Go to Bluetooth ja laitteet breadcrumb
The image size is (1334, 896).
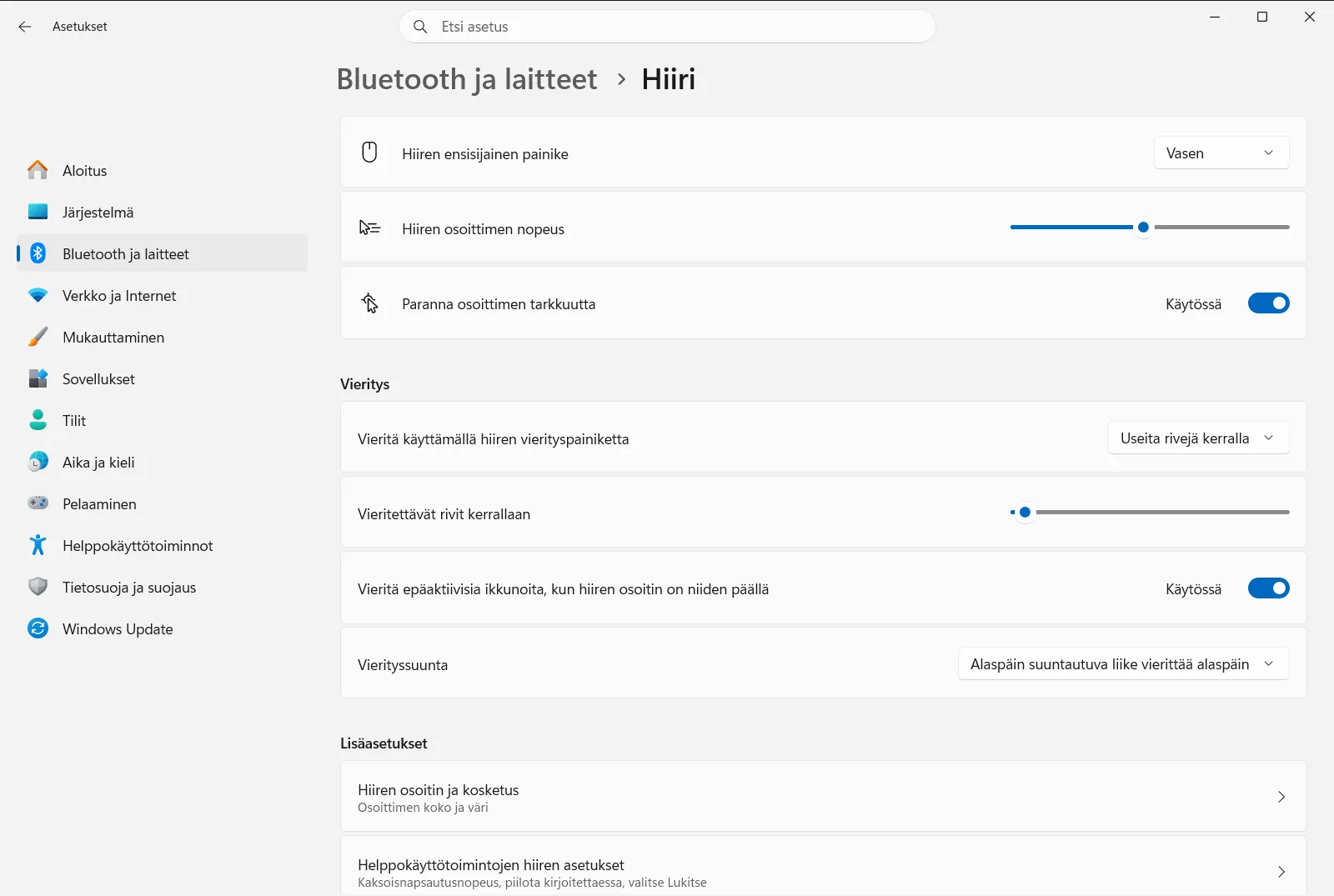pyautogui.click(x=467, y=79)
